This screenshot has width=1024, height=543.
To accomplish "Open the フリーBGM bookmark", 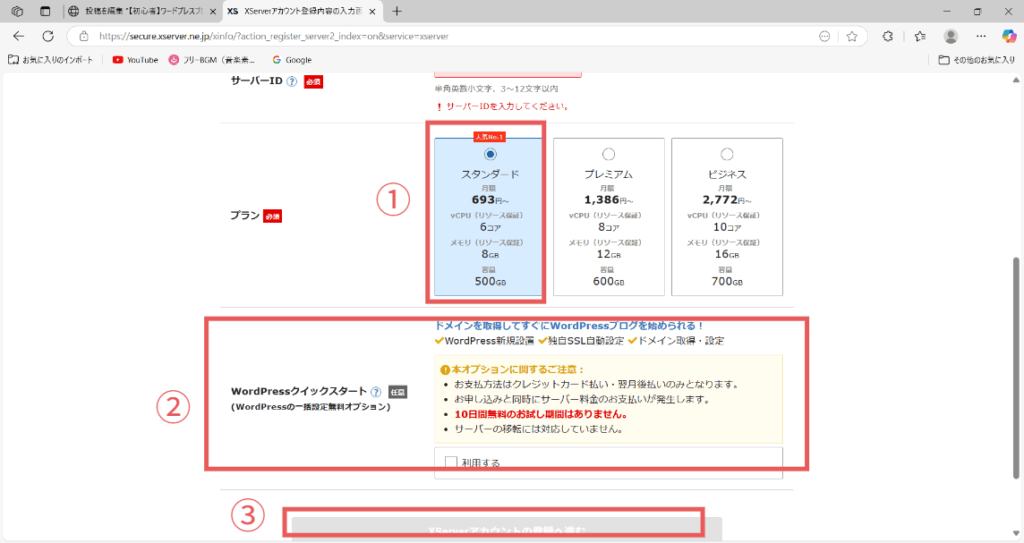I will [x=212, y=59].
